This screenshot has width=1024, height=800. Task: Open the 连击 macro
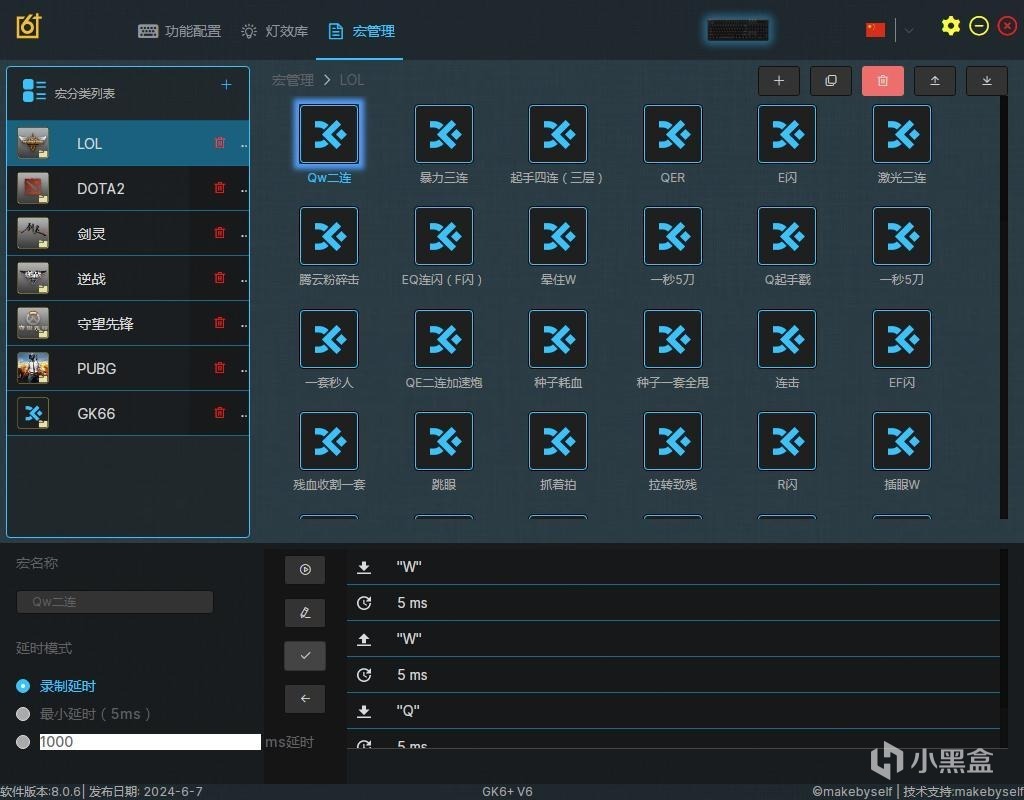(787, 339)
